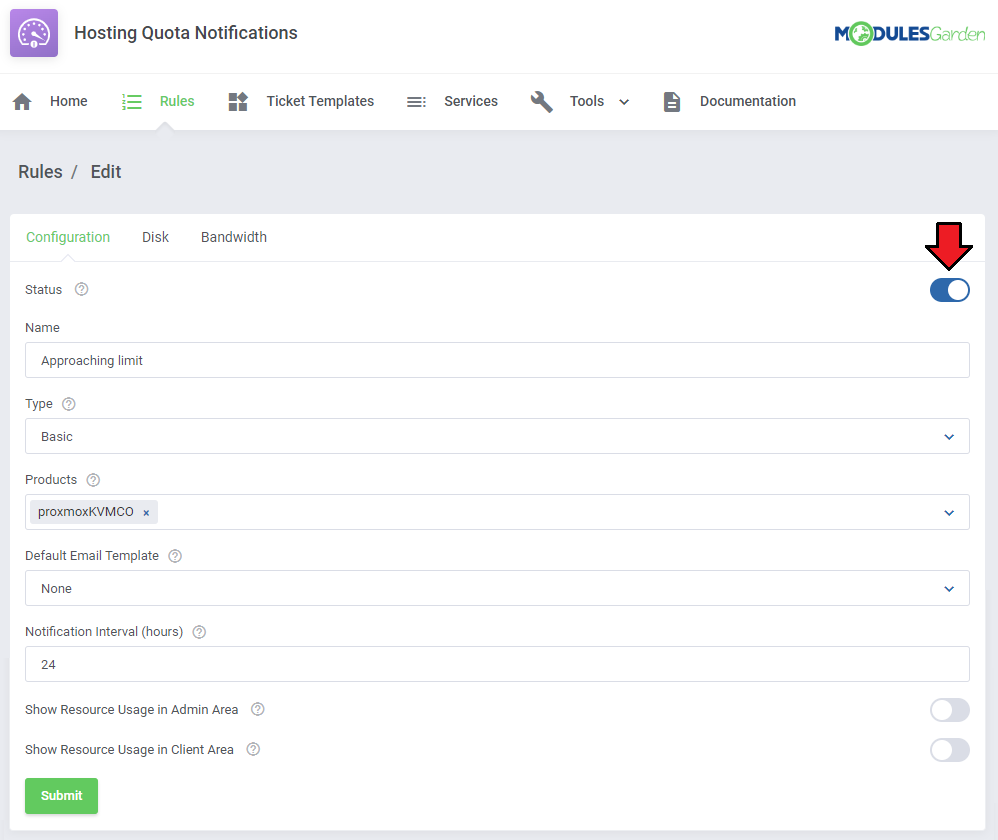Click the help icon next to Products
Viewport: 998px width, 840px height.
pyautogui.click(x=93, y=480)
